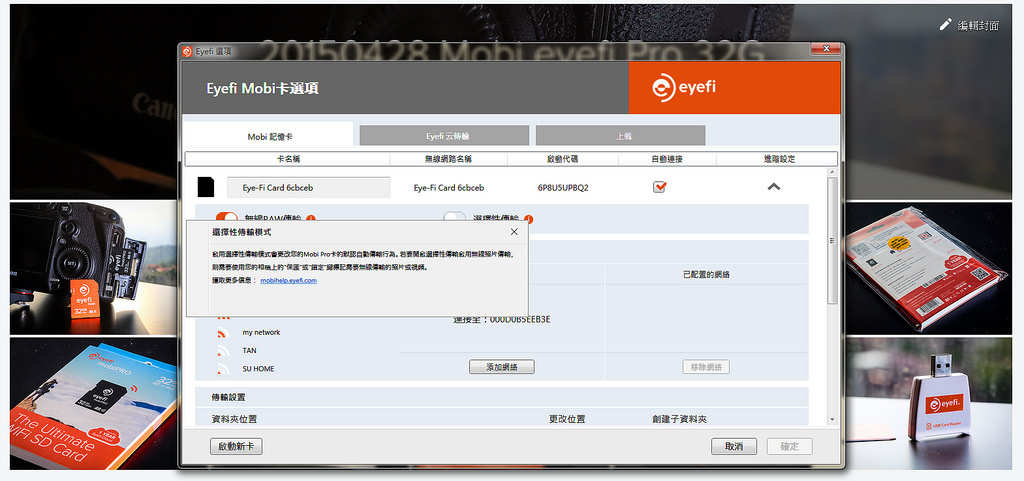The height and width of the screenshot is (481, 1024).
Task: Click the eyefi logo in orange header
Action: tap(684, 87)
